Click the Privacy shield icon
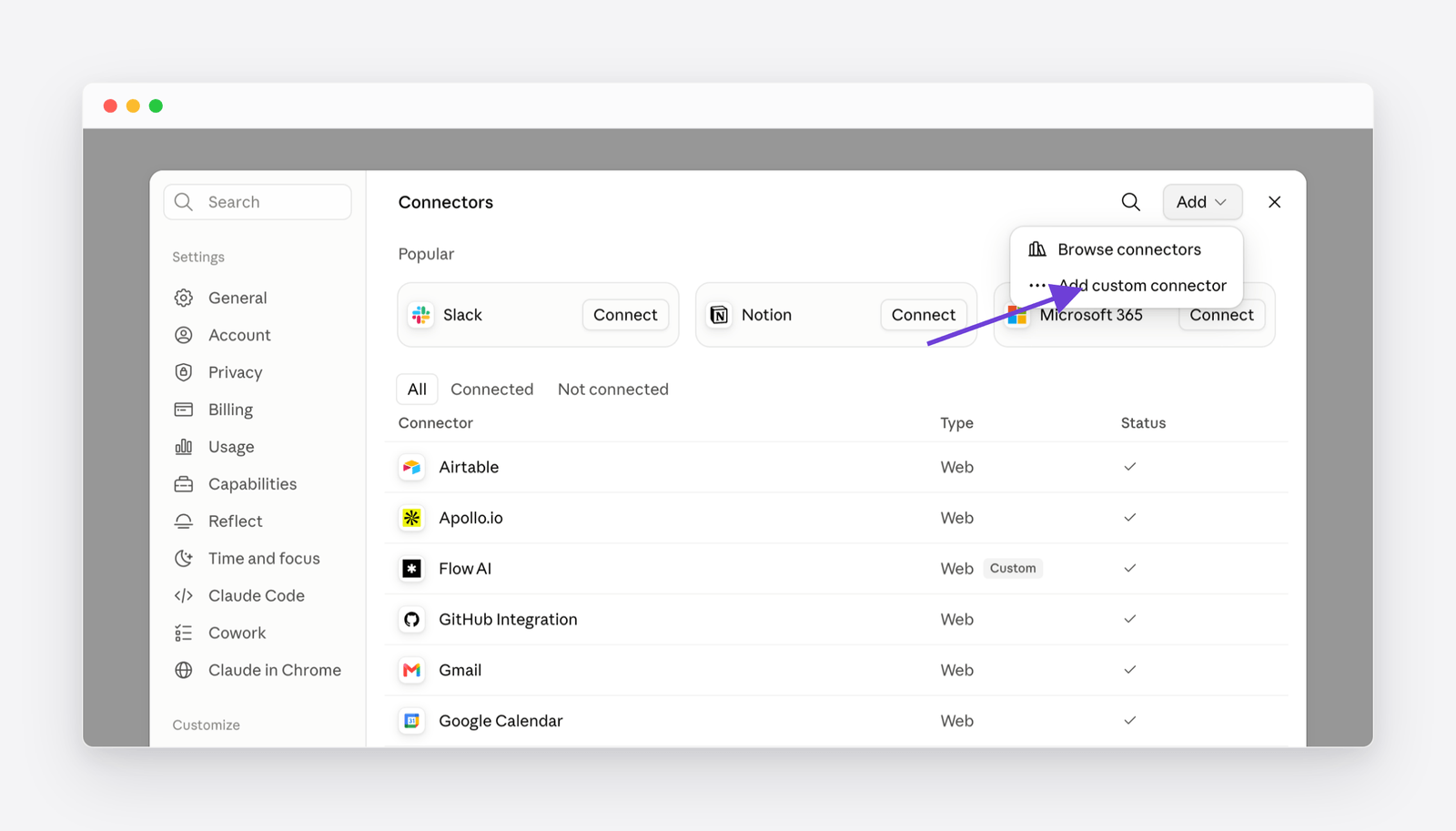 pos(184,372)
